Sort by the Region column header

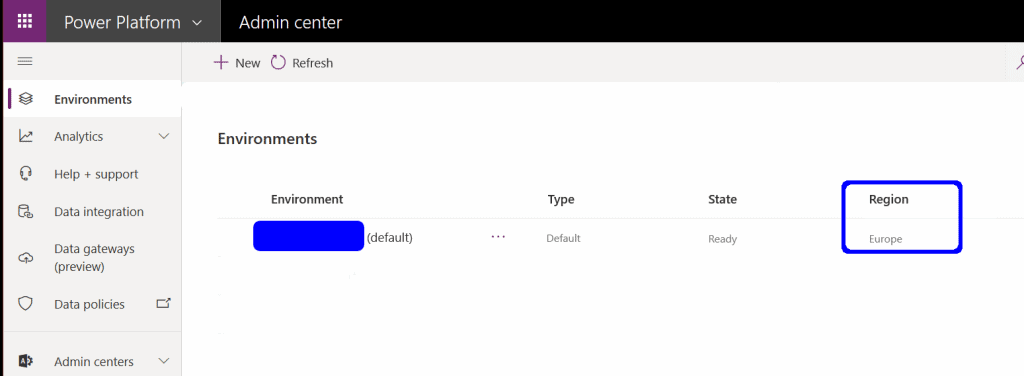pos(888,199)
